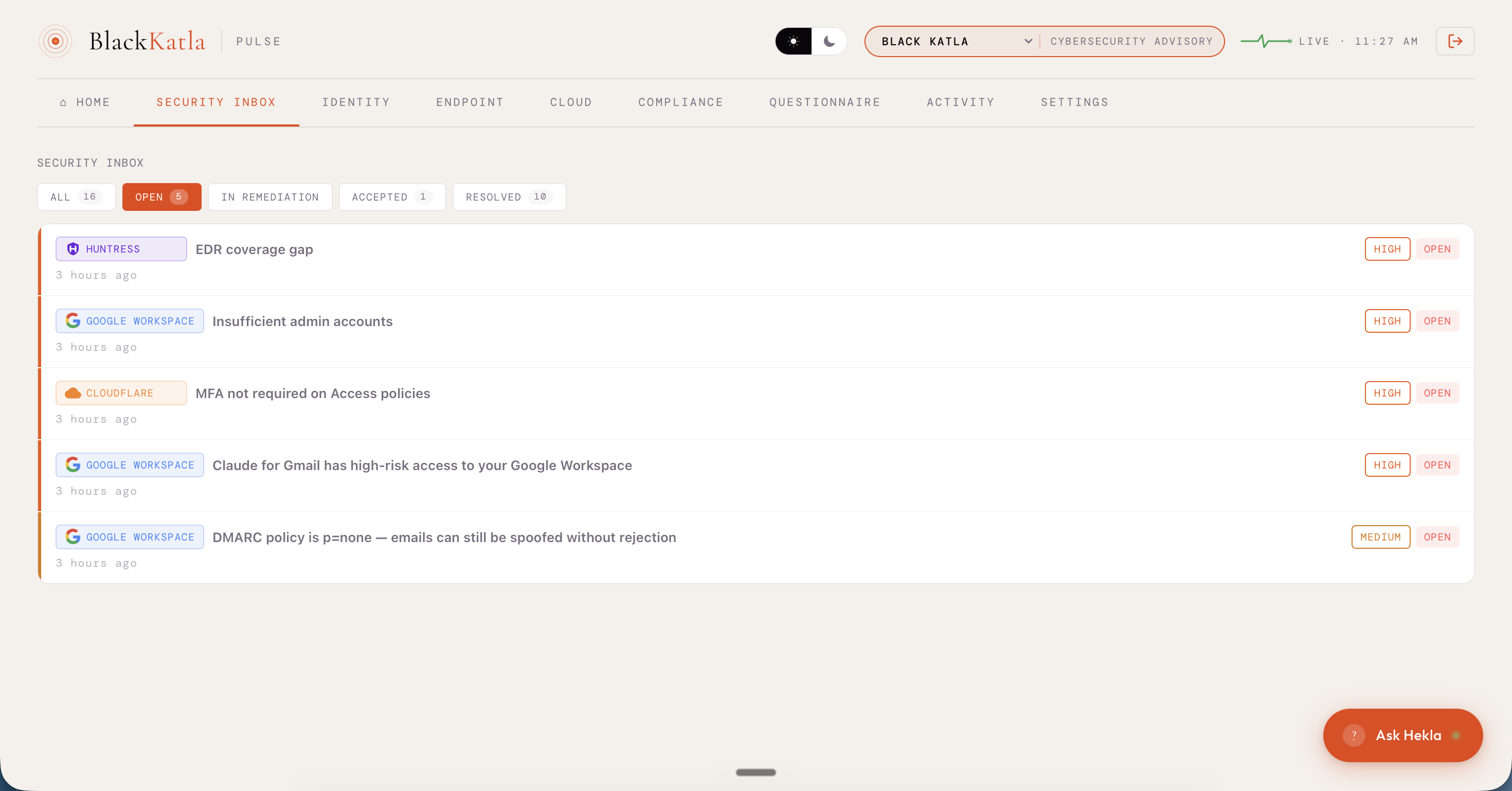Image resolution: width=1512 pixels, height=791 pixels.
Task: Select the Open 5 filter
Action: click(x=161, y=196)
